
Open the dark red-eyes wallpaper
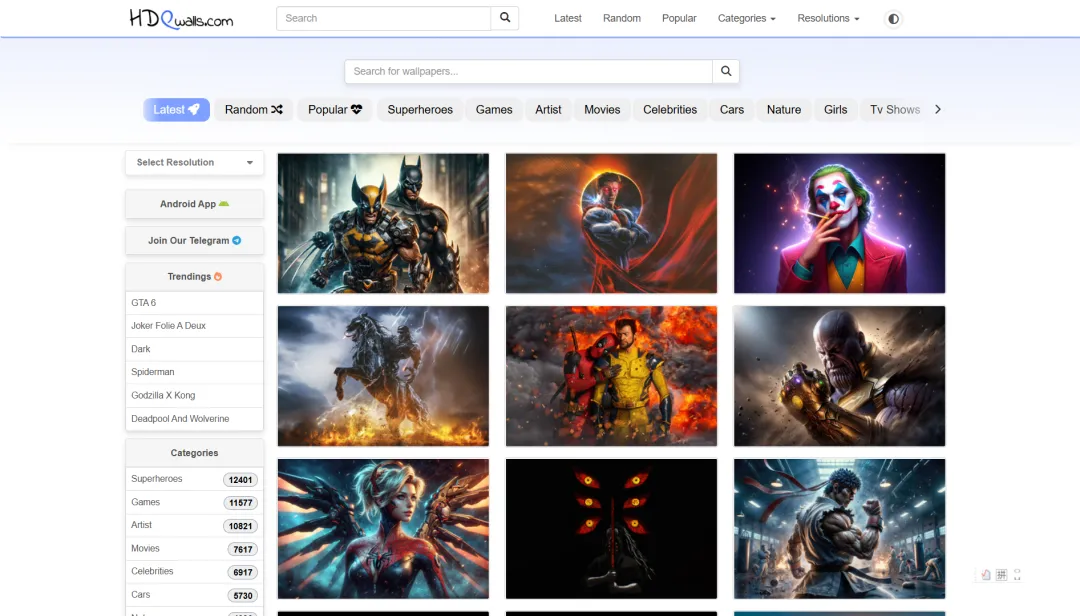coord(611,528)
